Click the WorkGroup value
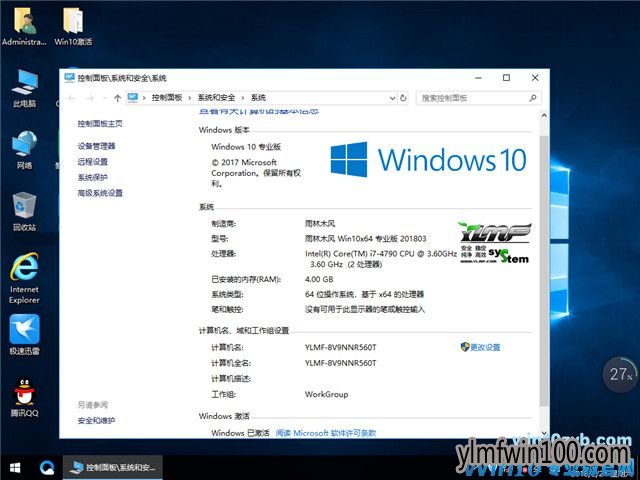The height and width of the screenshot is (480, 640). click(x=327, y=394)
